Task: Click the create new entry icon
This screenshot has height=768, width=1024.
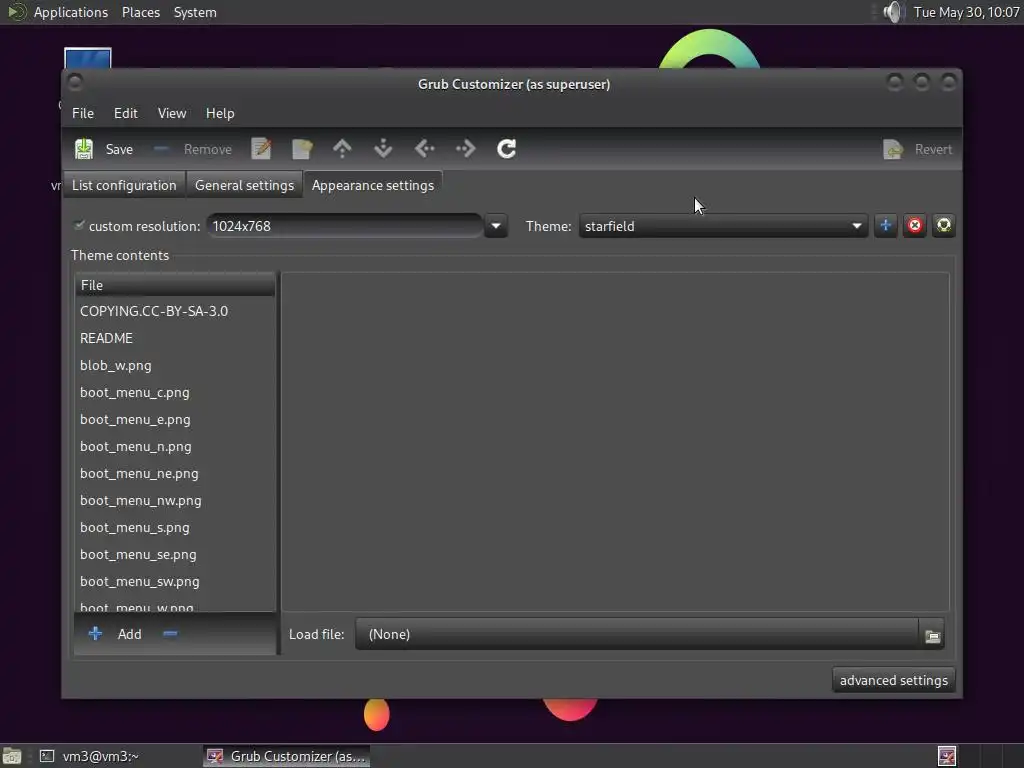Action: [302, 149]
